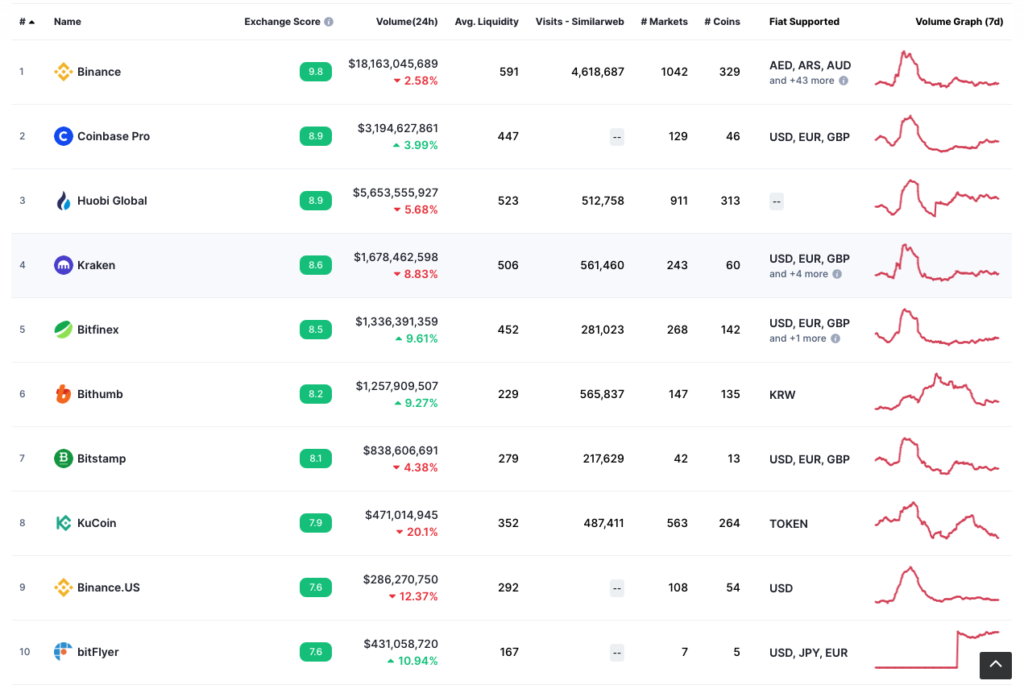
Task: Click Coinbase Pro 7-day volume graph
Action: click(x=937, y=134)
